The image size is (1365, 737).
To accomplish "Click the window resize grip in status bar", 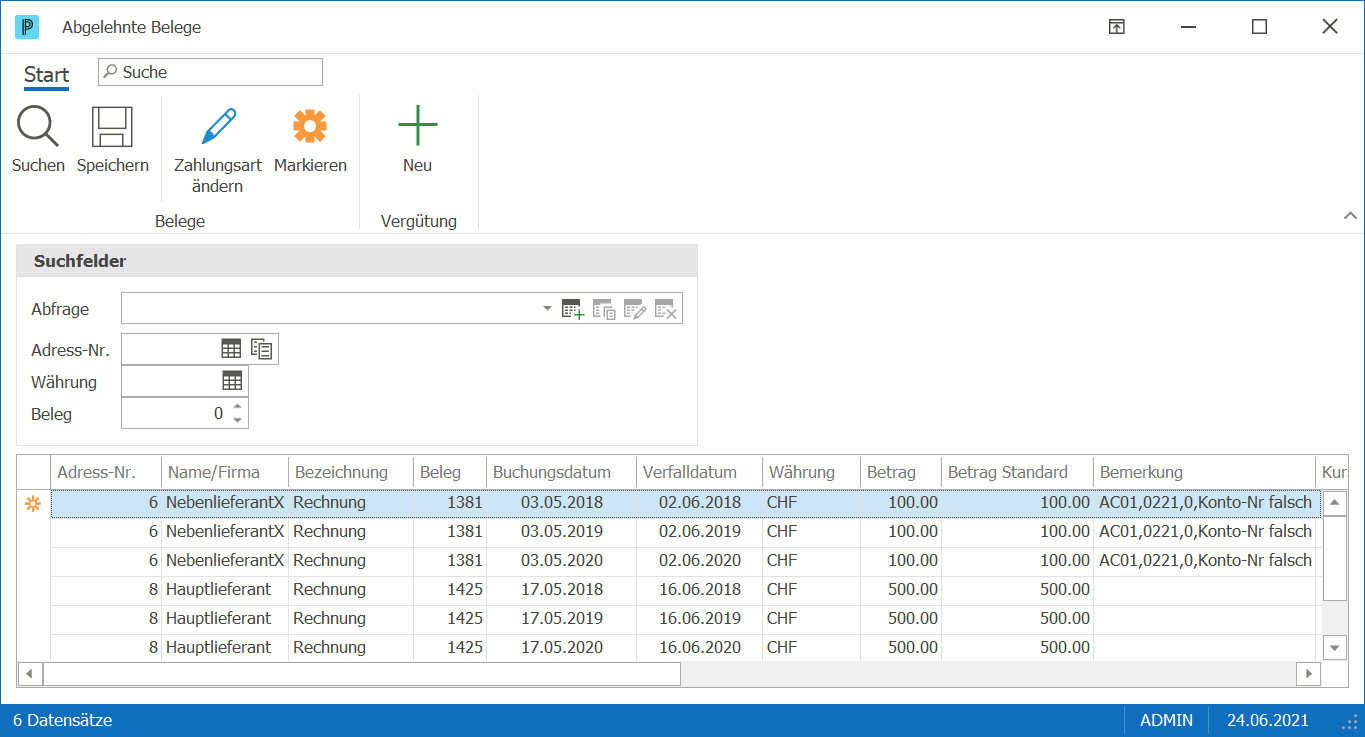I will pyautogui.click(x=1349, y=722).
